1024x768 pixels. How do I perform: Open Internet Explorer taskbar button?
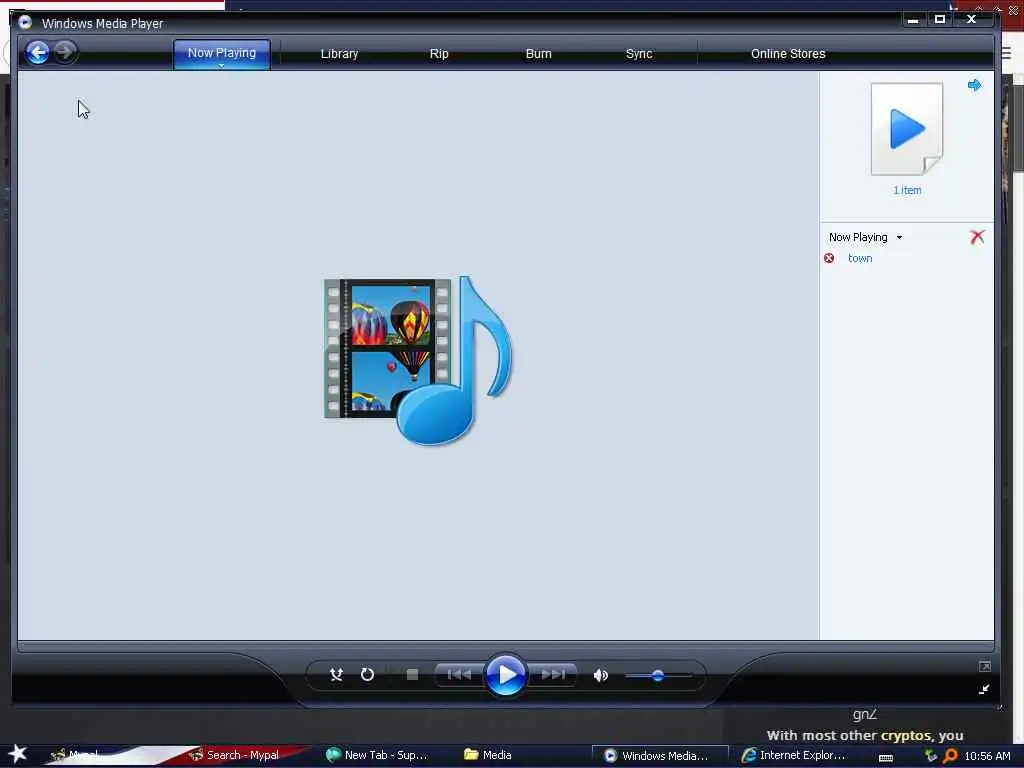tap(793, 755)
